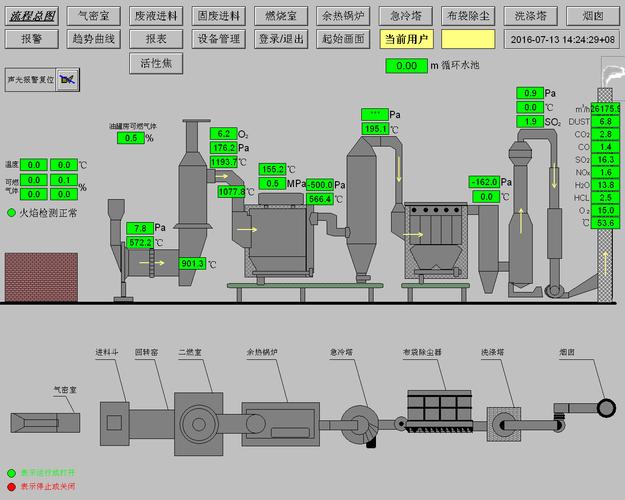The width and height of the screenshot is (625, 500).
Task: Click the HCL reading 2.5
Action: point(605,198)
